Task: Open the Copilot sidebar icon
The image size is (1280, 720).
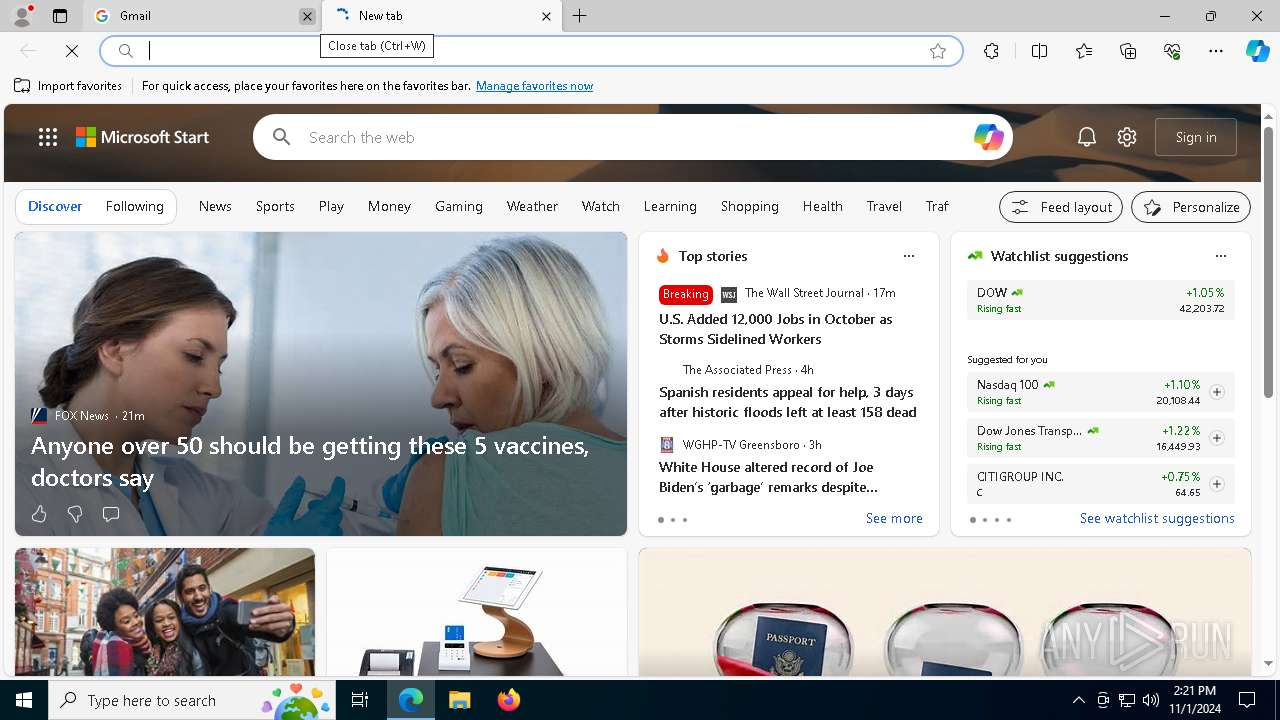Action: (x=1257, y=51)
